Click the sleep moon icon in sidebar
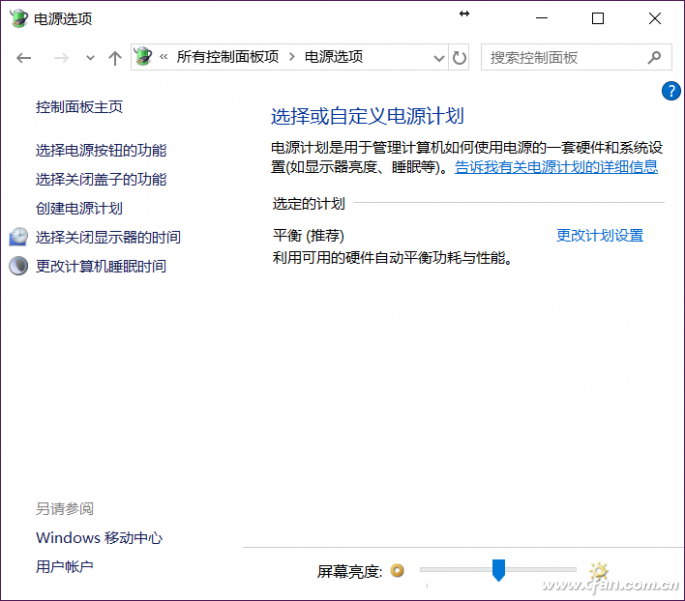 tap(18, 266)
